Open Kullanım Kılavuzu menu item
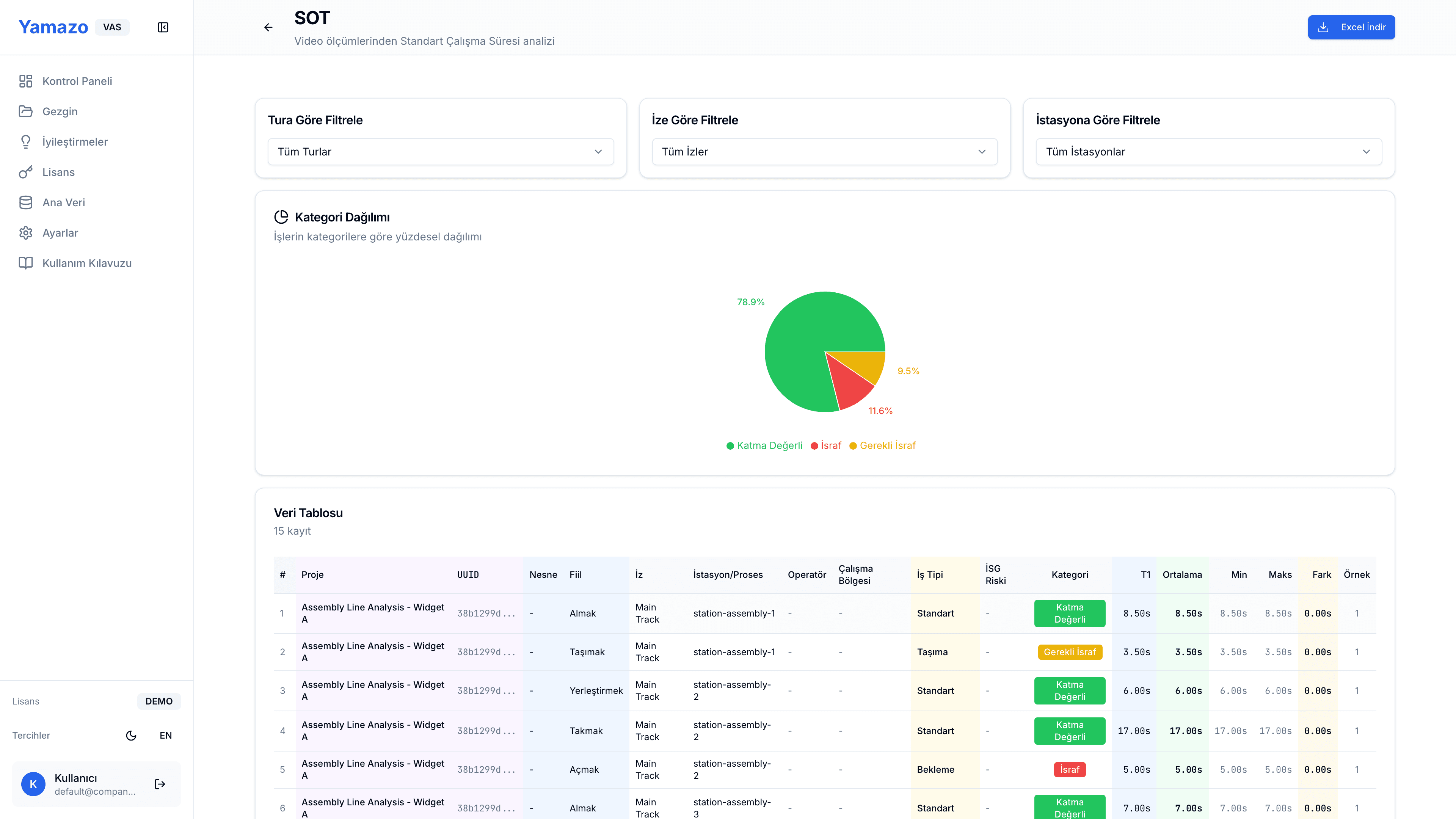1456x819 pixels. tap(86, 264)
